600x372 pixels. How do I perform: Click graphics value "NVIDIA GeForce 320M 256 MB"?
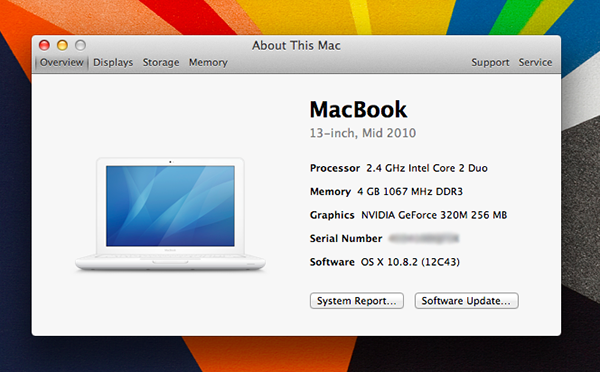click(434, 215)
